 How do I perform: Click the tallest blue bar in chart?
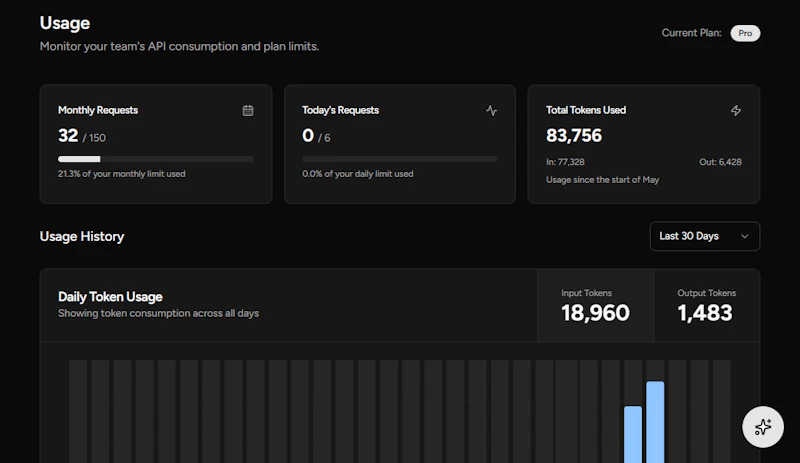(655, 422)
